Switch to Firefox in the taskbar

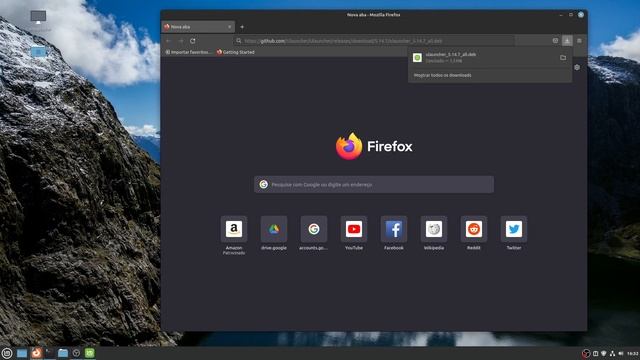click(x=36, y=353)
